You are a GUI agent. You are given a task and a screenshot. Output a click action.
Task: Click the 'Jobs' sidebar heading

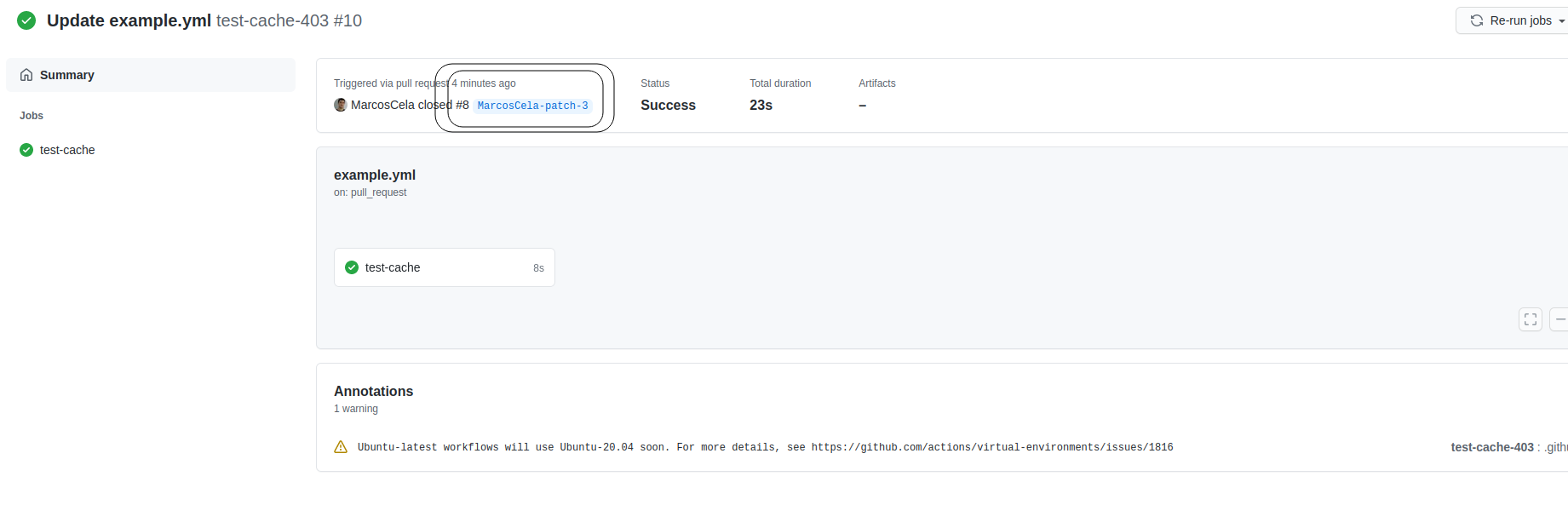coord(32,116)
